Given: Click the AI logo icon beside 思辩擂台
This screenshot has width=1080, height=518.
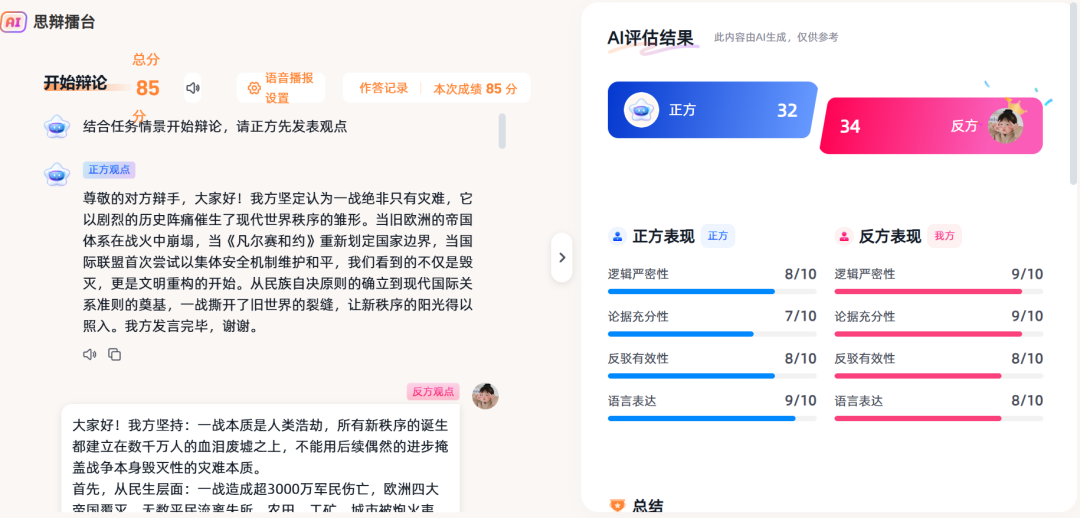Looking at the screenshot, I should pyautogui.click(x=13, y=22).
